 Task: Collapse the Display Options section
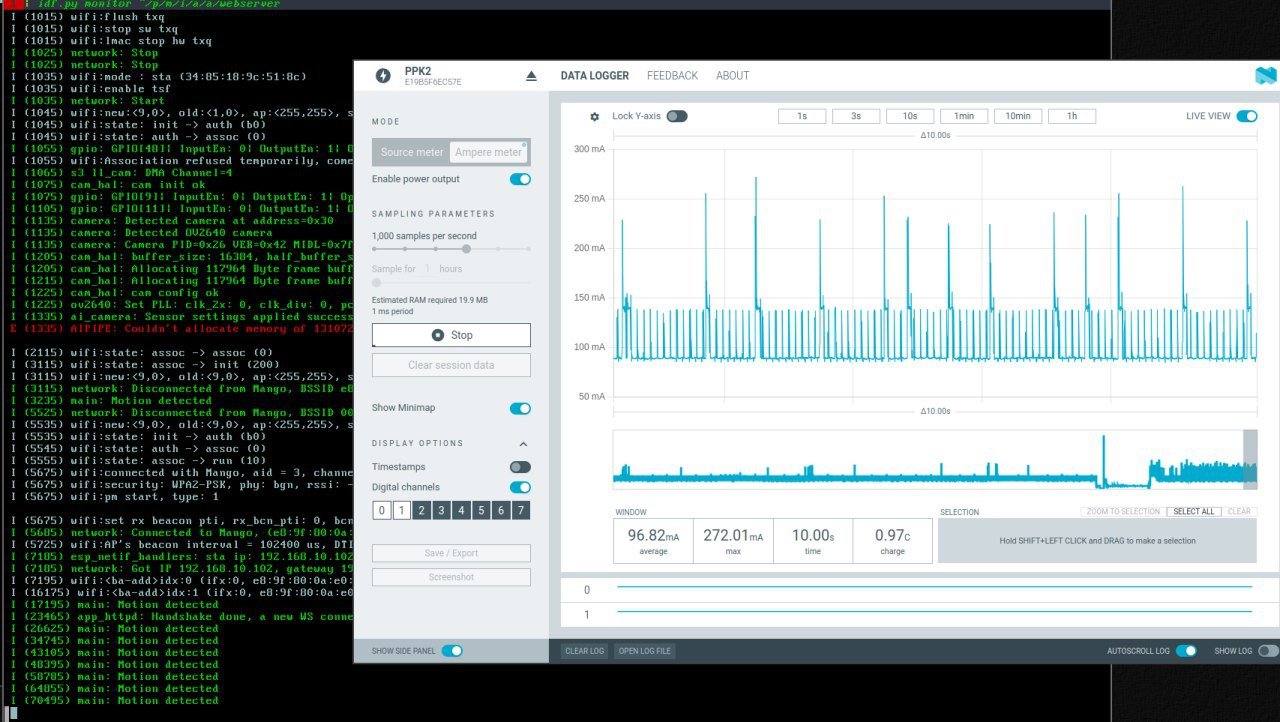coord(523,444)
